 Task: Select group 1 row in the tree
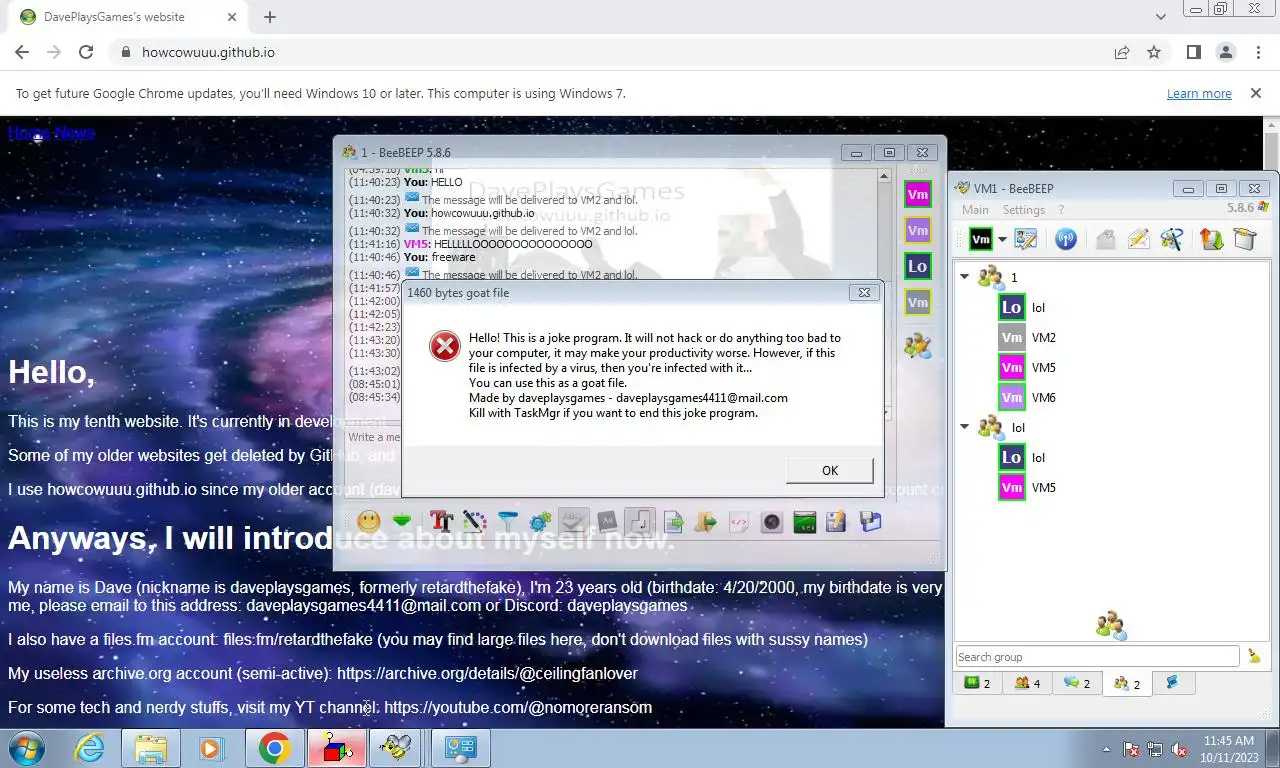(x=1113, y=277)
